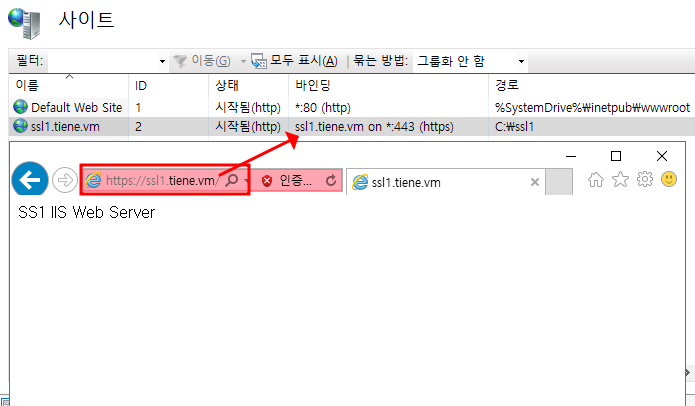The image size is (695, 406).
Task: Sort by the 상태 column header
Action: pyautogui.click(x=248, y=85)
